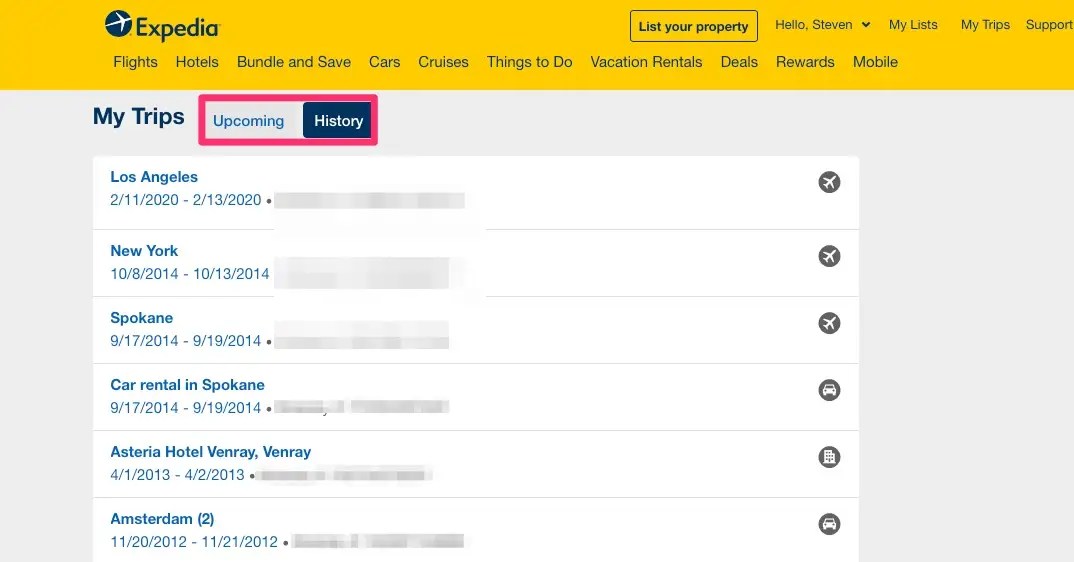Click the My Trips page heading
The image size is (1074, 562).
tap(138, 117)
